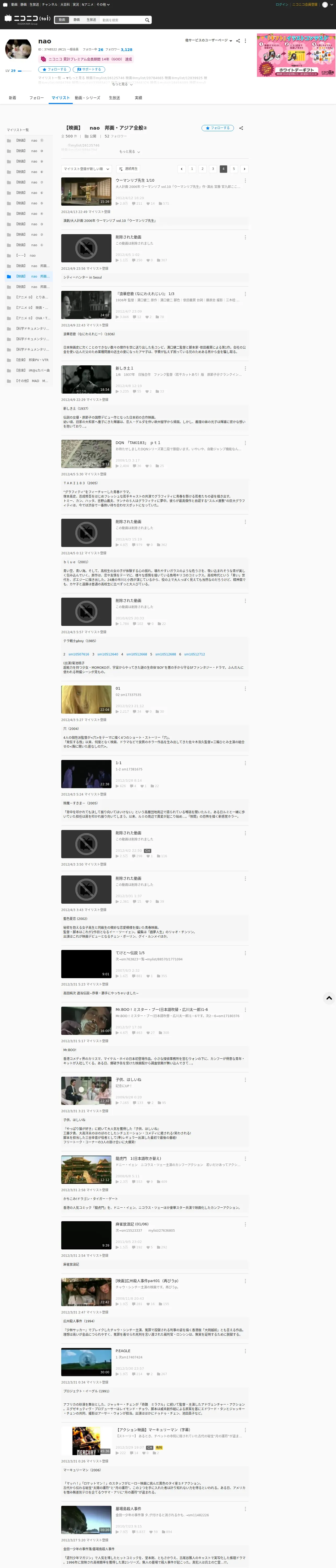Click folder icon of 【その他】 MAD mylist
Viewport: 336px width, 1568px height.
coord(9,381)
